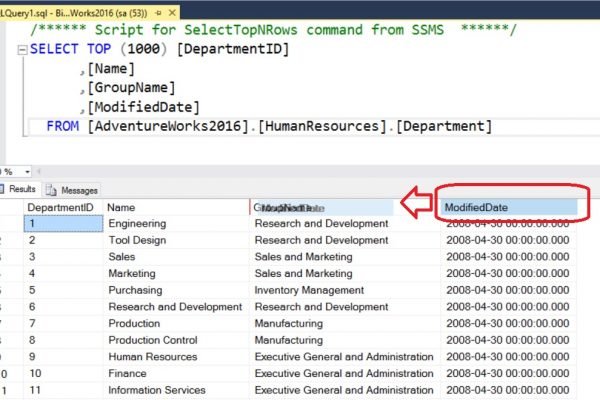Click the ModifiedDate column header

[509, 207]
